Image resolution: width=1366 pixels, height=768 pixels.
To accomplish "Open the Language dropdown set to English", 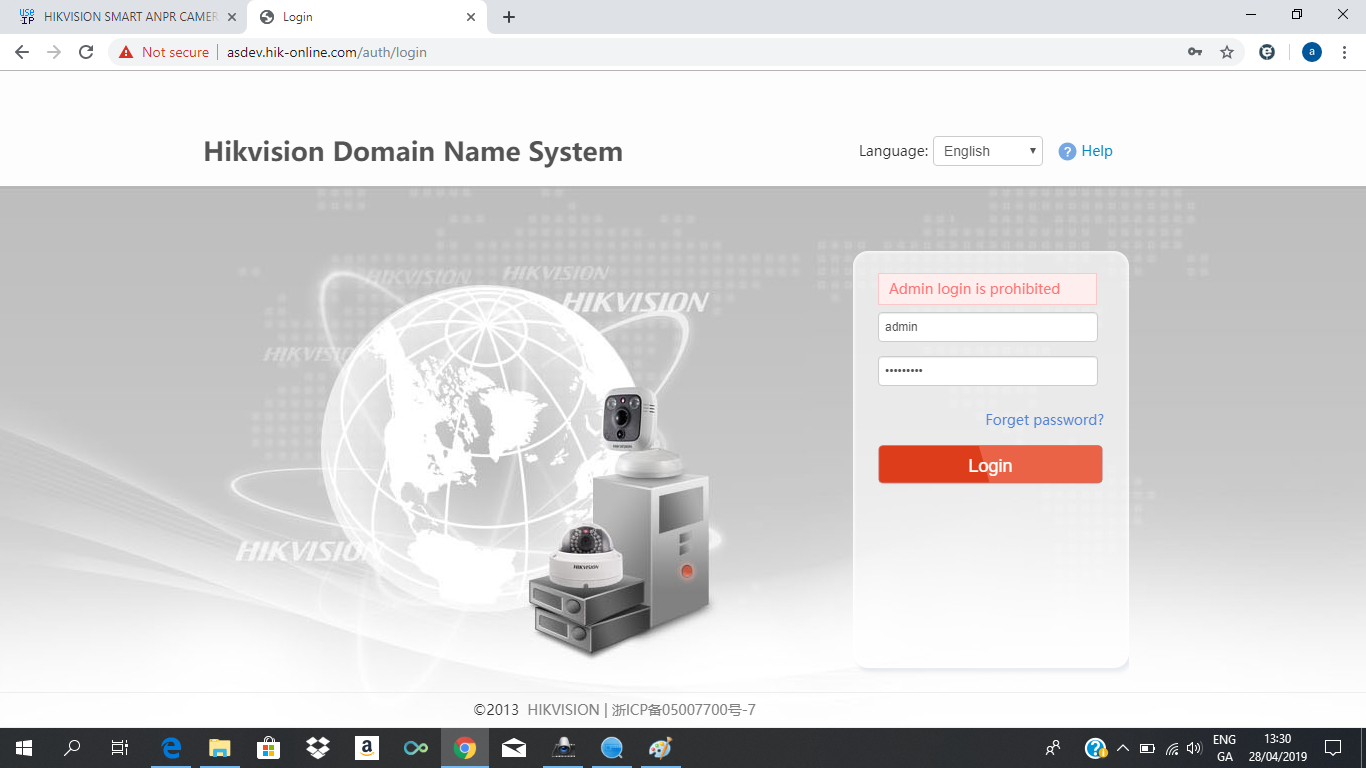I will pos(987,151).
